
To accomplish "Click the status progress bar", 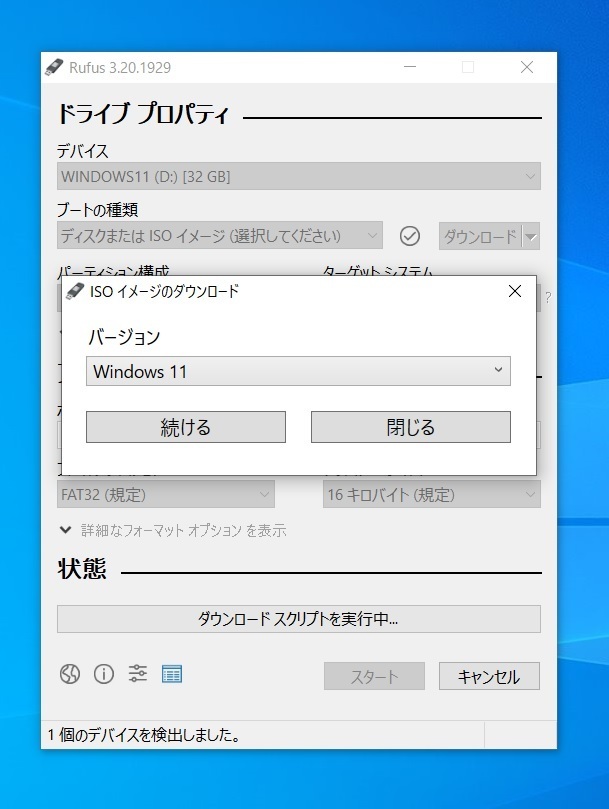I will 299,619.
